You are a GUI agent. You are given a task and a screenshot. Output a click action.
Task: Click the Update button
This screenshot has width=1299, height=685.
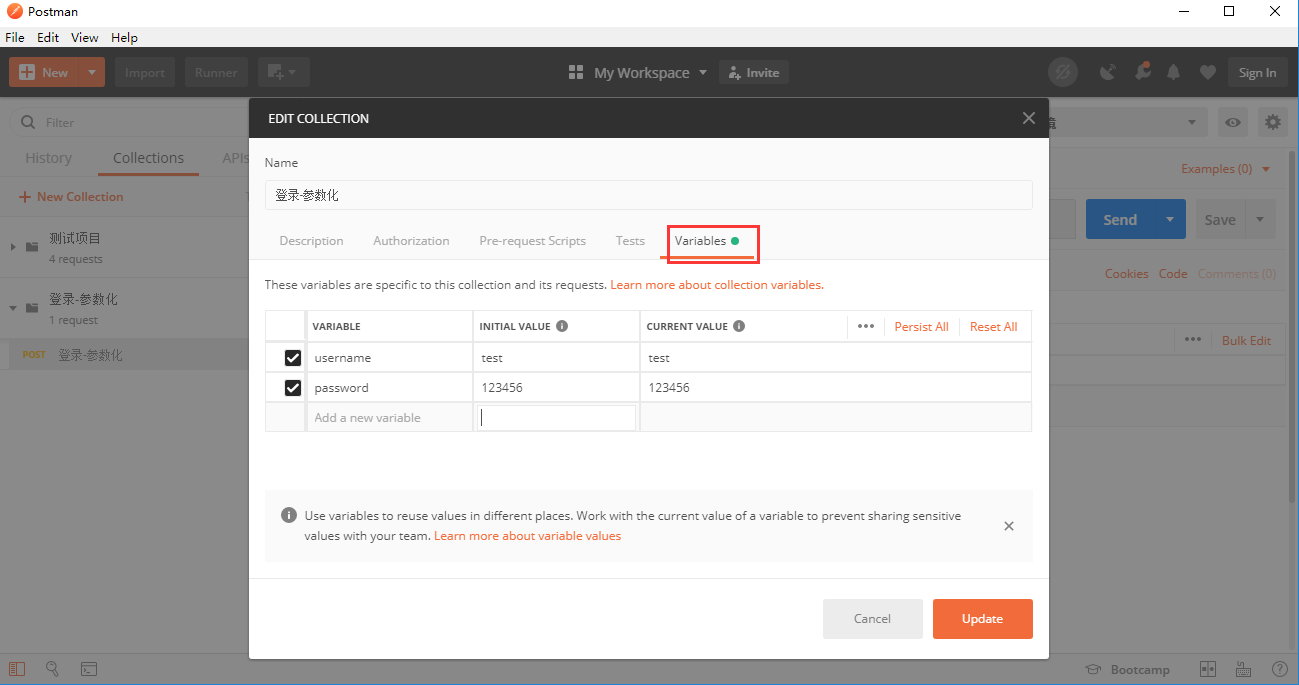pyautogui.click(x=982, y=618)
